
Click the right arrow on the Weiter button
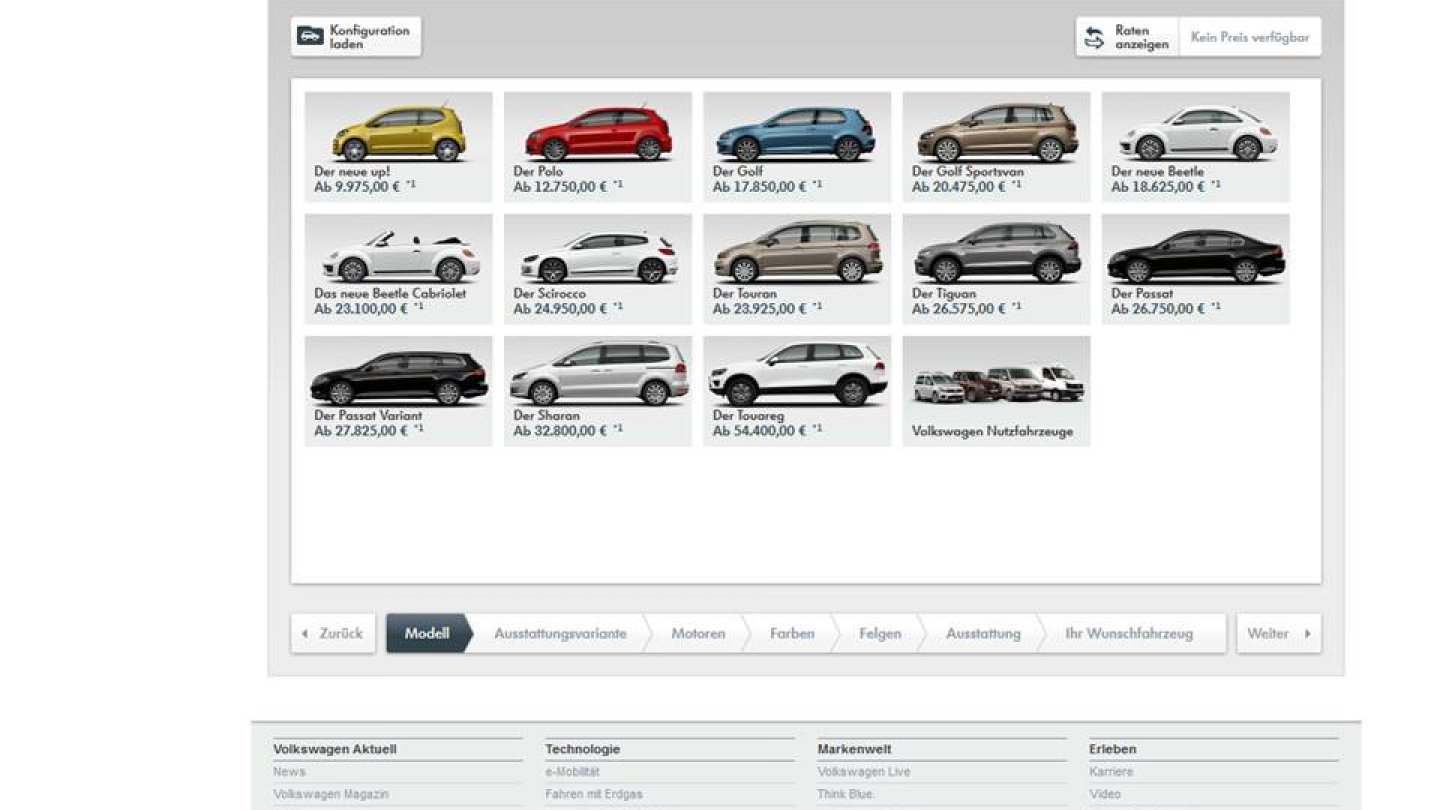click(x=1308, y=632)
